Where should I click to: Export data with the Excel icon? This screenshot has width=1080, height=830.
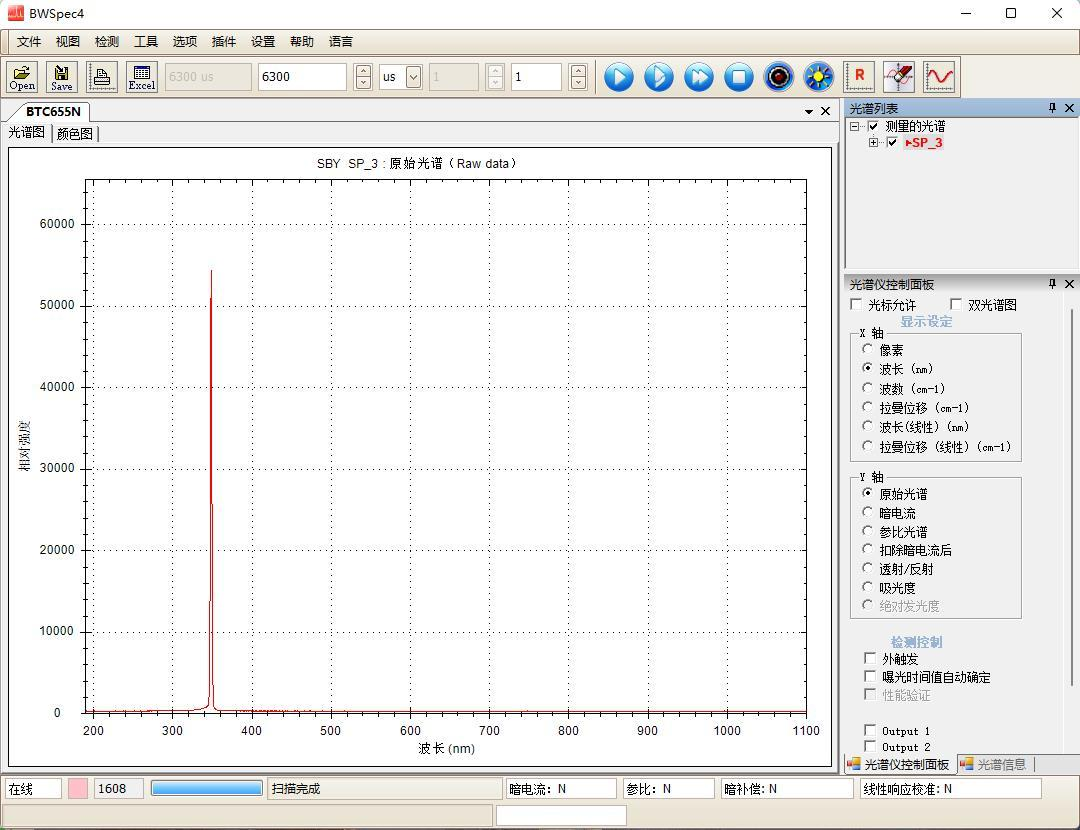[141, 77]
